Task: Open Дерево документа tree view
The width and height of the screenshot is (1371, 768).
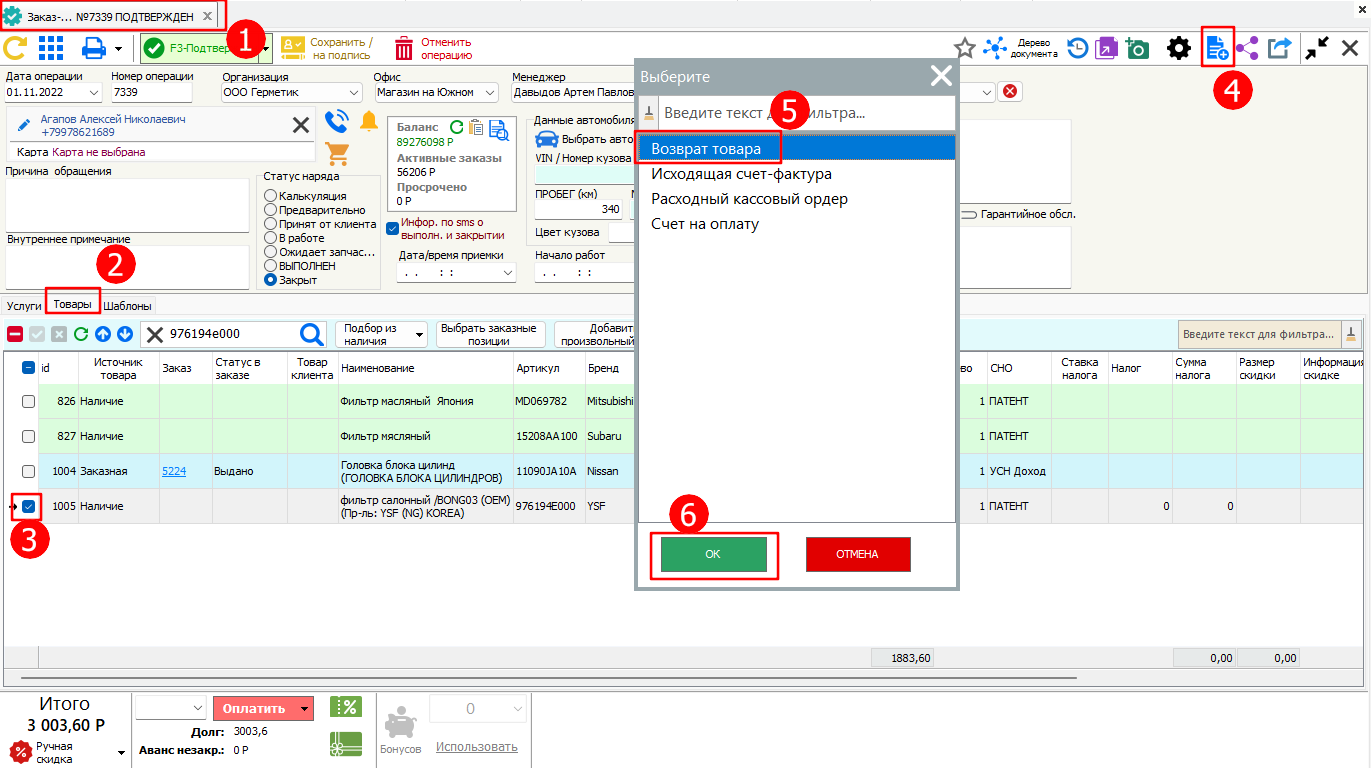Action: pos(1020,48)
